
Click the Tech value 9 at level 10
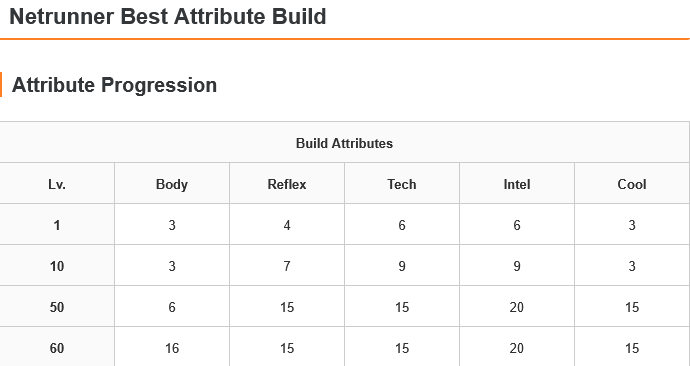[402, 266]
